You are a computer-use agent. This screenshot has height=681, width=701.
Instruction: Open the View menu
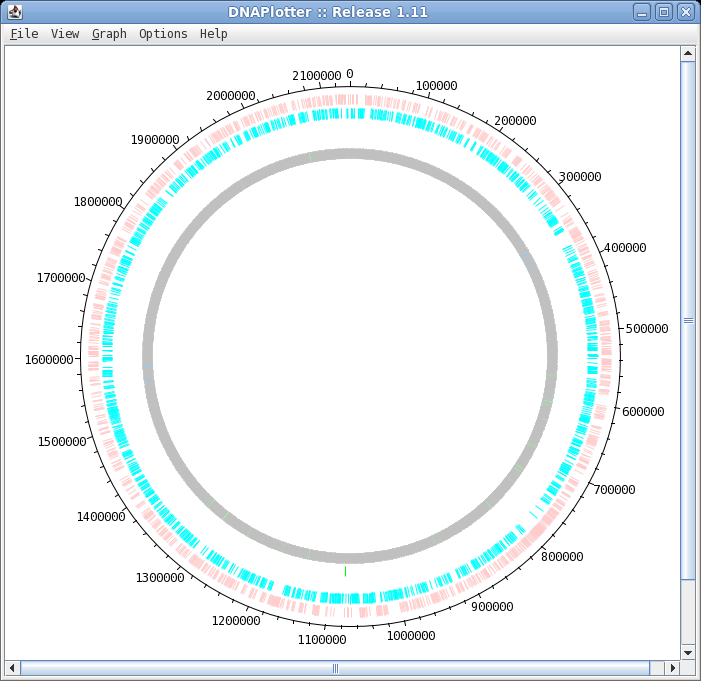point(65,34)
